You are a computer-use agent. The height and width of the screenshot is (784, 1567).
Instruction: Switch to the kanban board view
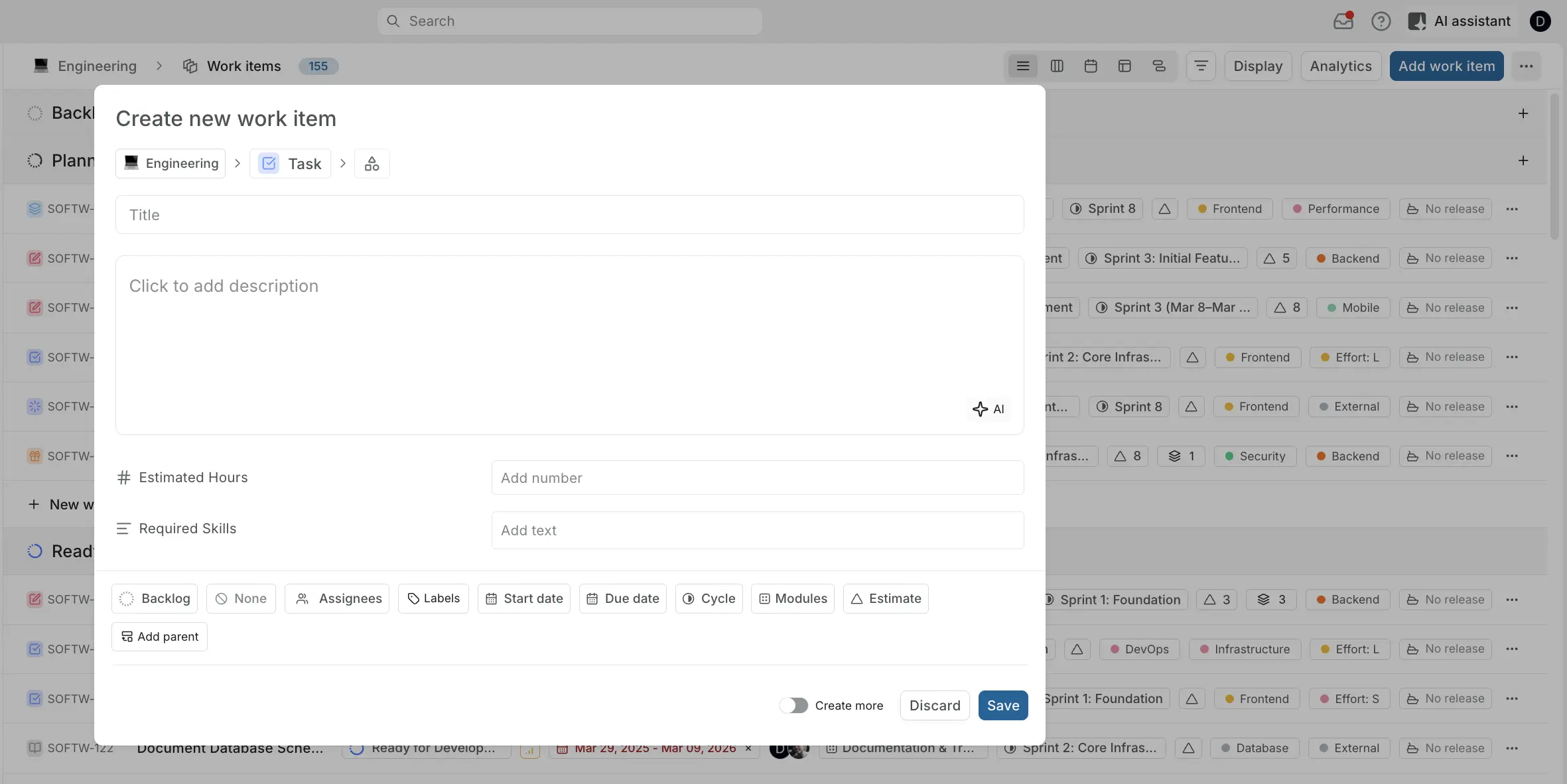[x=1057, y=66]
